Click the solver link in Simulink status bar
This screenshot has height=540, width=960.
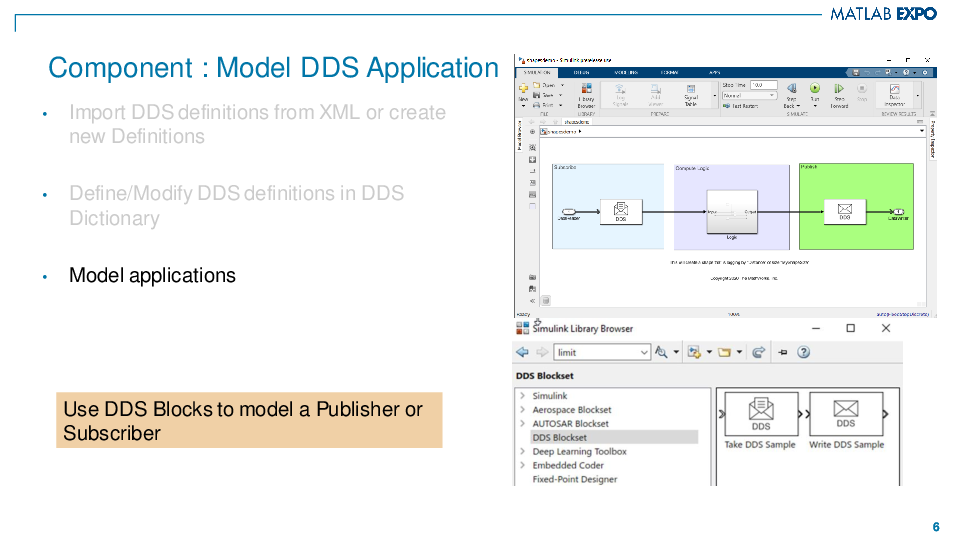click(x=902, y=314)
